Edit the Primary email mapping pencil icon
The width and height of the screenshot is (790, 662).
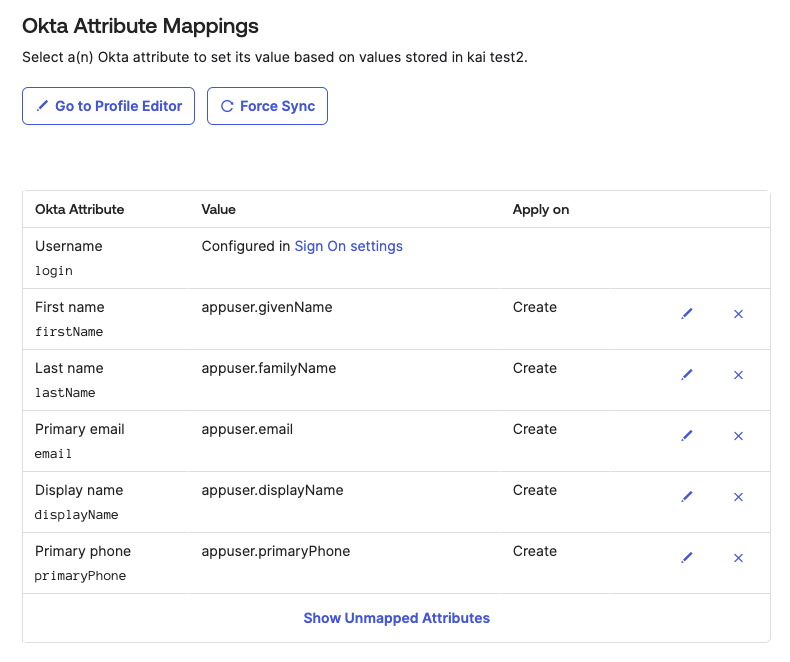pyautogui.click(x=687, y=436)
